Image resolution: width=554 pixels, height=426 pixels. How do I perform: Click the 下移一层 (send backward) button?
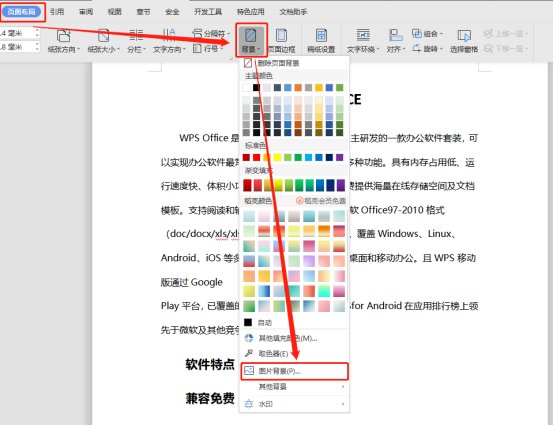click(506, 48)
